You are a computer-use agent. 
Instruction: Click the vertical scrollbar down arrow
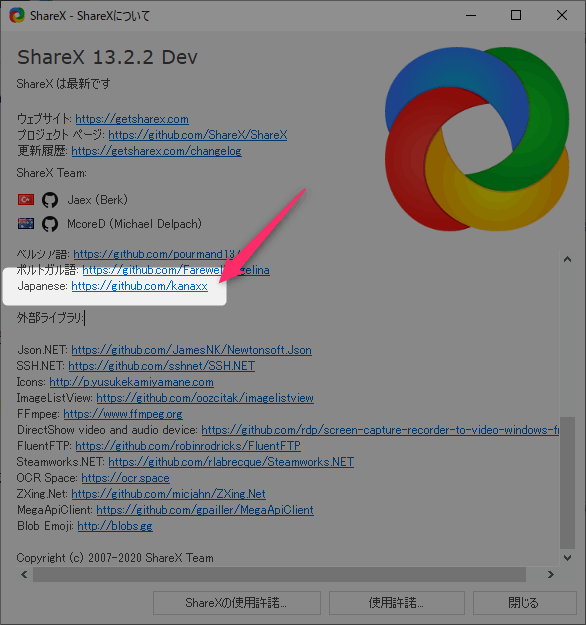coord(568,558)
